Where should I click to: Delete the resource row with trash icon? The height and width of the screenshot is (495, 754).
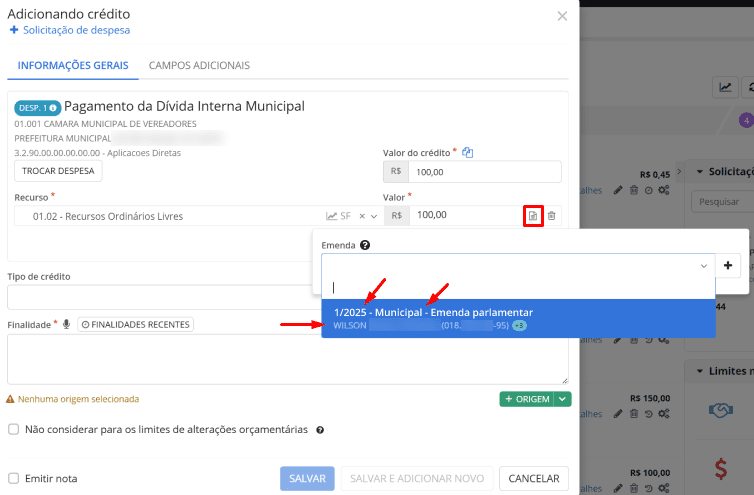point(552,216)
